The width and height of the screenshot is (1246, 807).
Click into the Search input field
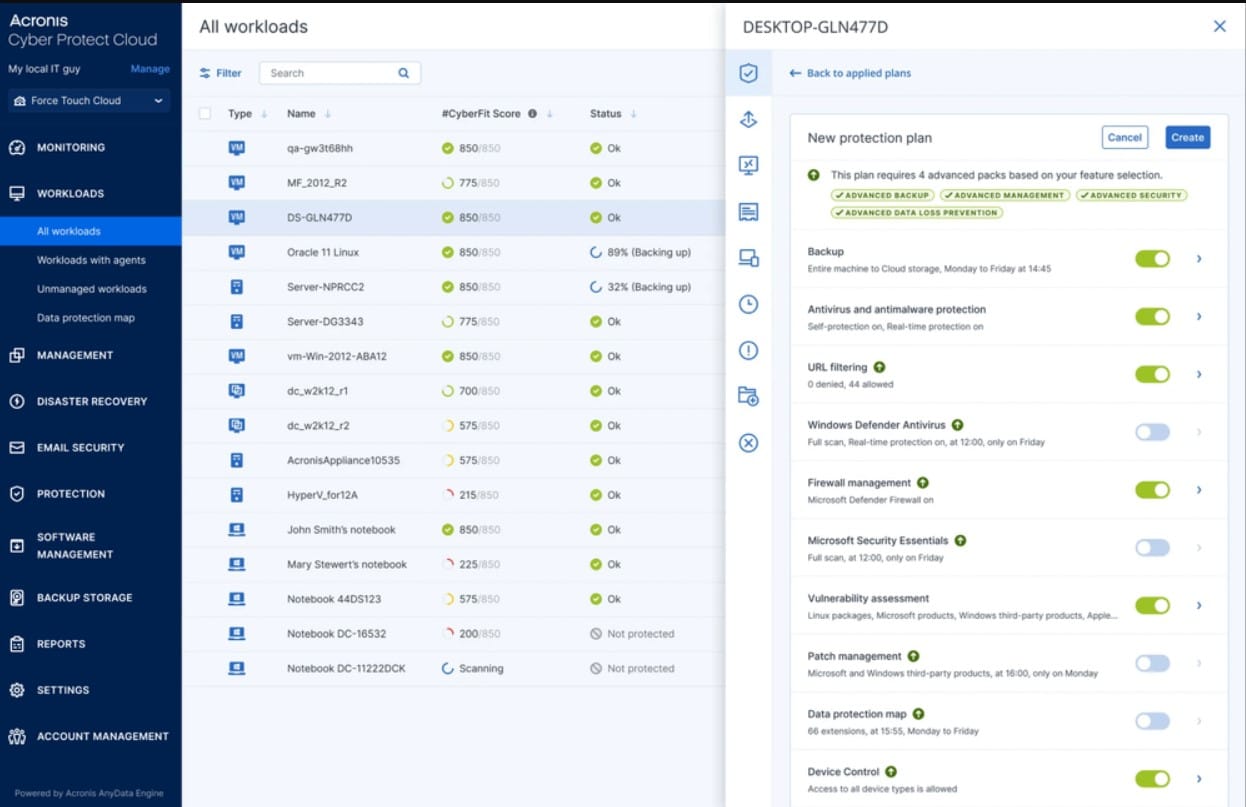[x=340, y=73]
